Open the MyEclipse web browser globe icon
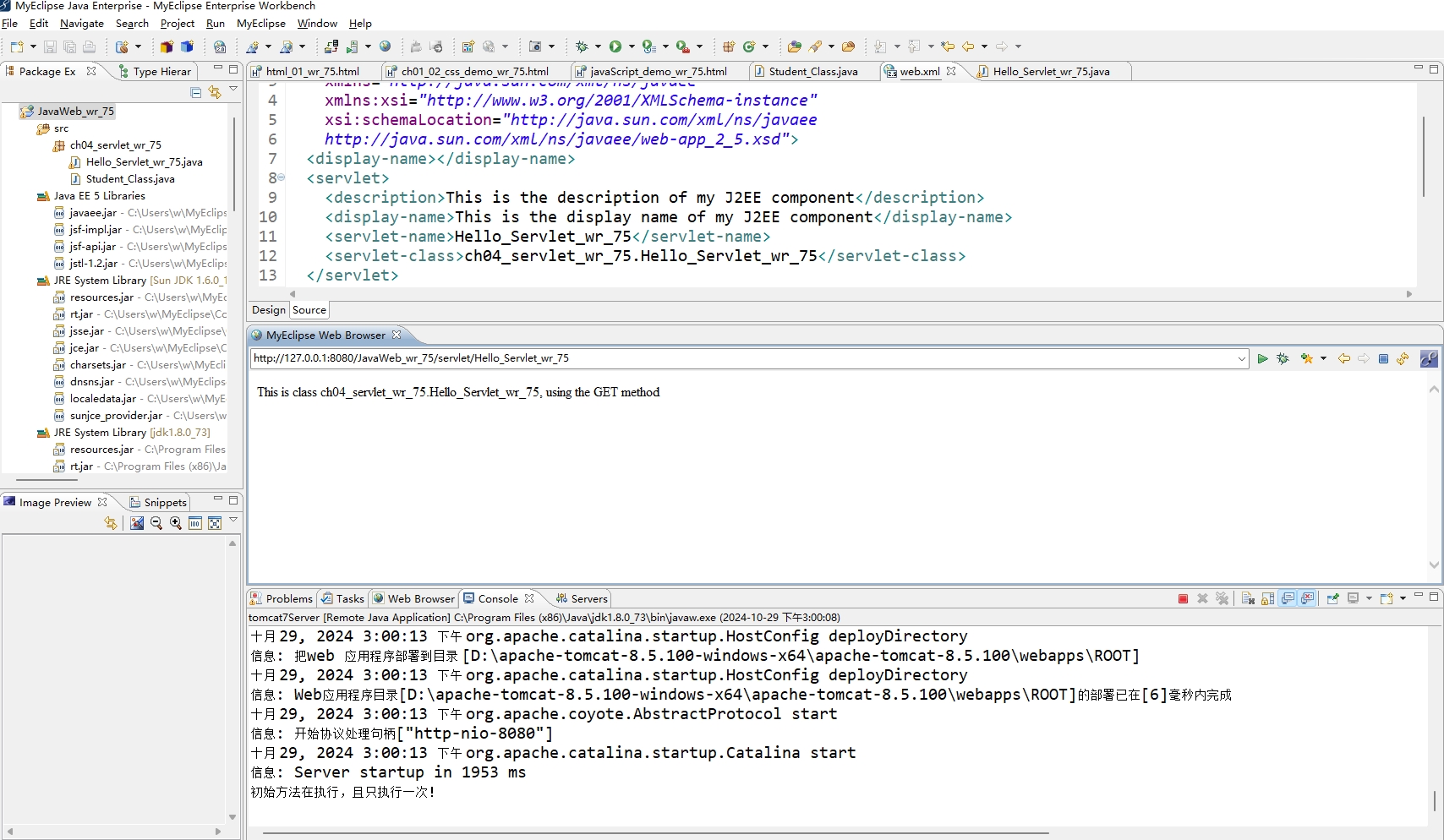 (x=386, y=46)
